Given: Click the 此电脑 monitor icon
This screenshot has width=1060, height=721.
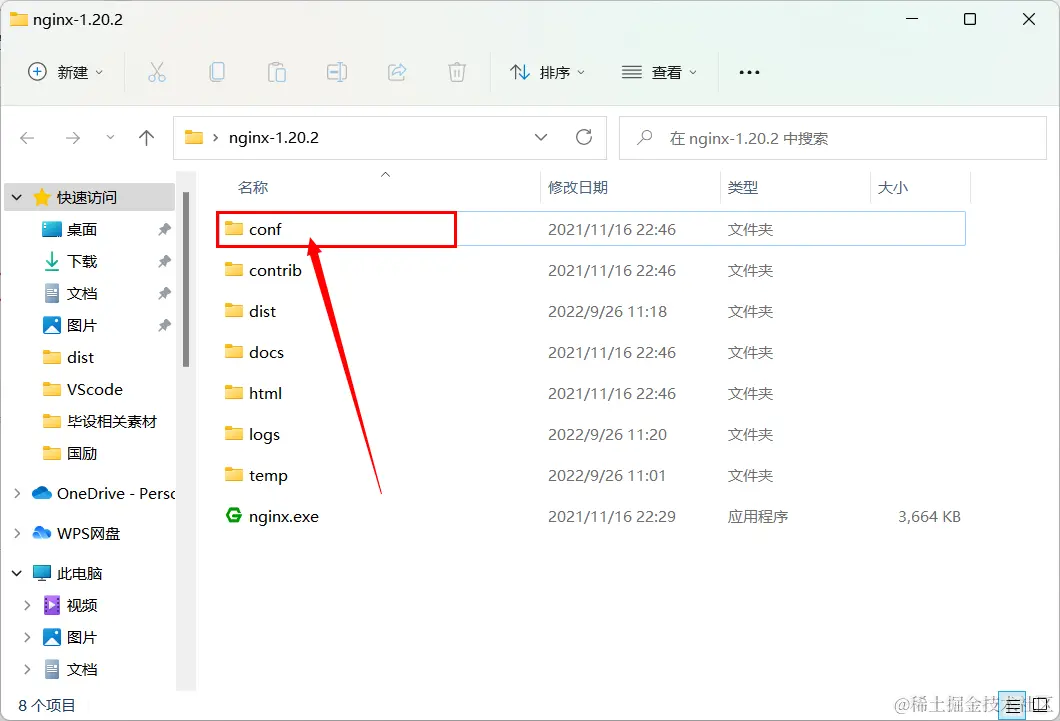Looking at the screenshot, I should (42, 573).
